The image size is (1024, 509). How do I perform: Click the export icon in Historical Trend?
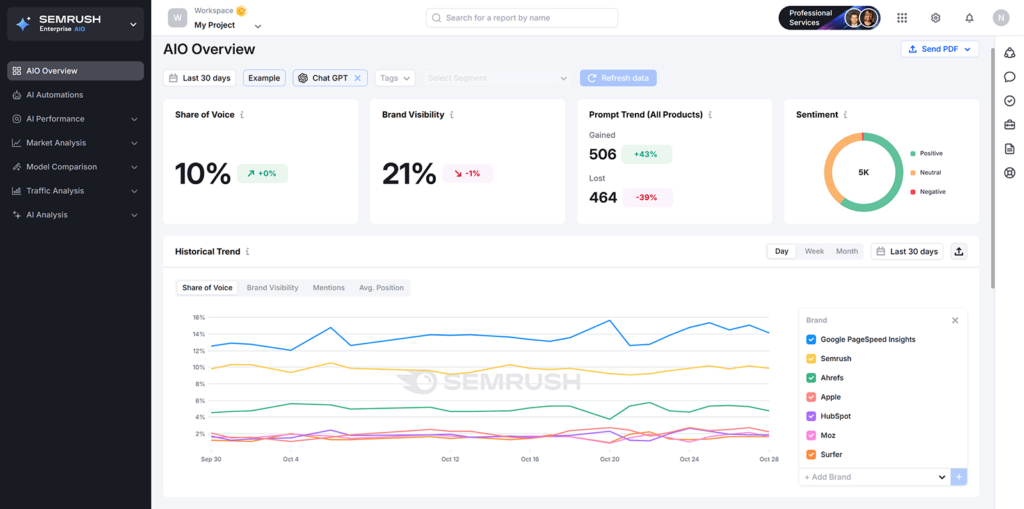click(959, 252)
